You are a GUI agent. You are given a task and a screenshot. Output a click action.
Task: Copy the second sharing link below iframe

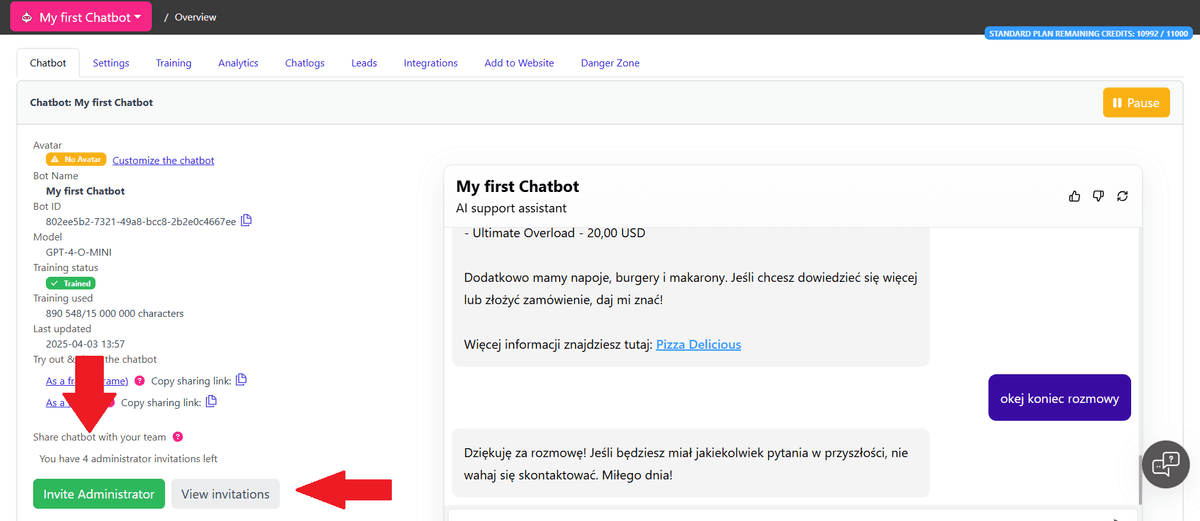(x=211, y=402)
